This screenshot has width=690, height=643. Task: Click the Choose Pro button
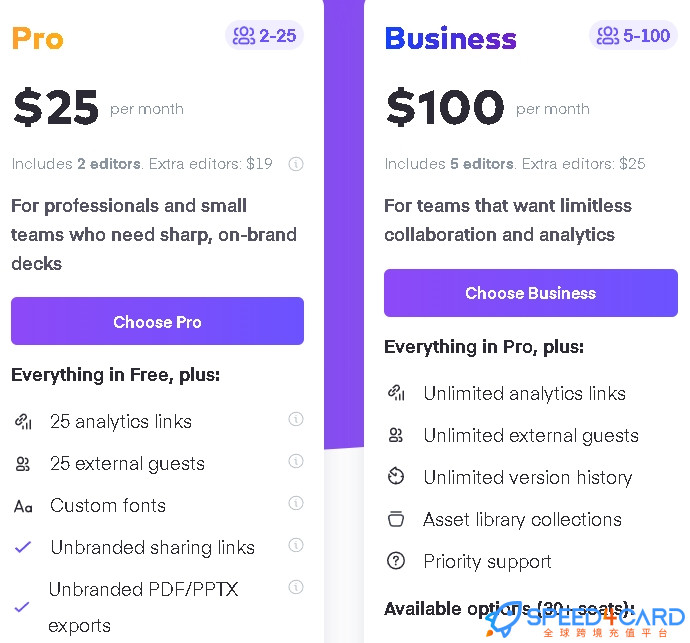coord(157,321)
